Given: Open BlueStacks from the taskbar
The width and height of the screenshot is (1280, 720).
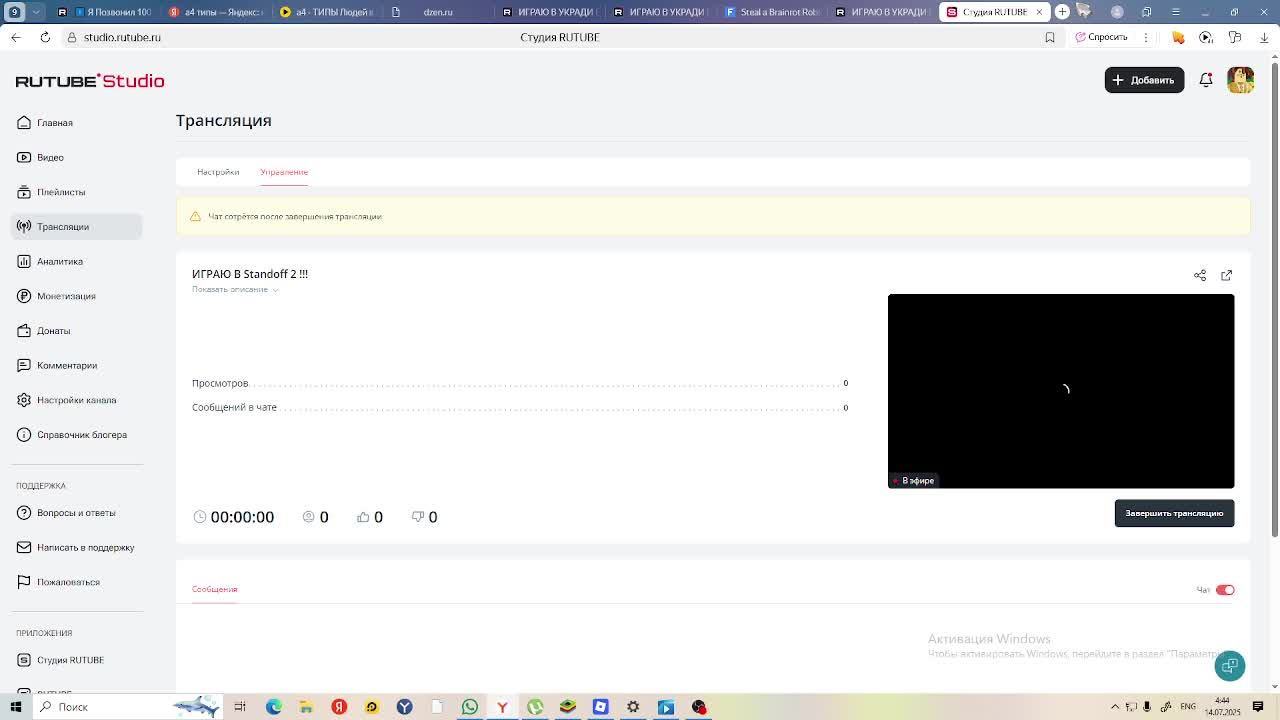Looking at the screenshot, I should tap(568, 707).
